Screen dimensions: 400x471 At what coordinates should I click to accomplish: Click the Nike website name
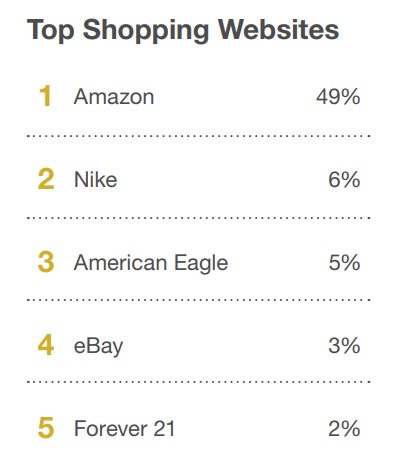point(95,180)
